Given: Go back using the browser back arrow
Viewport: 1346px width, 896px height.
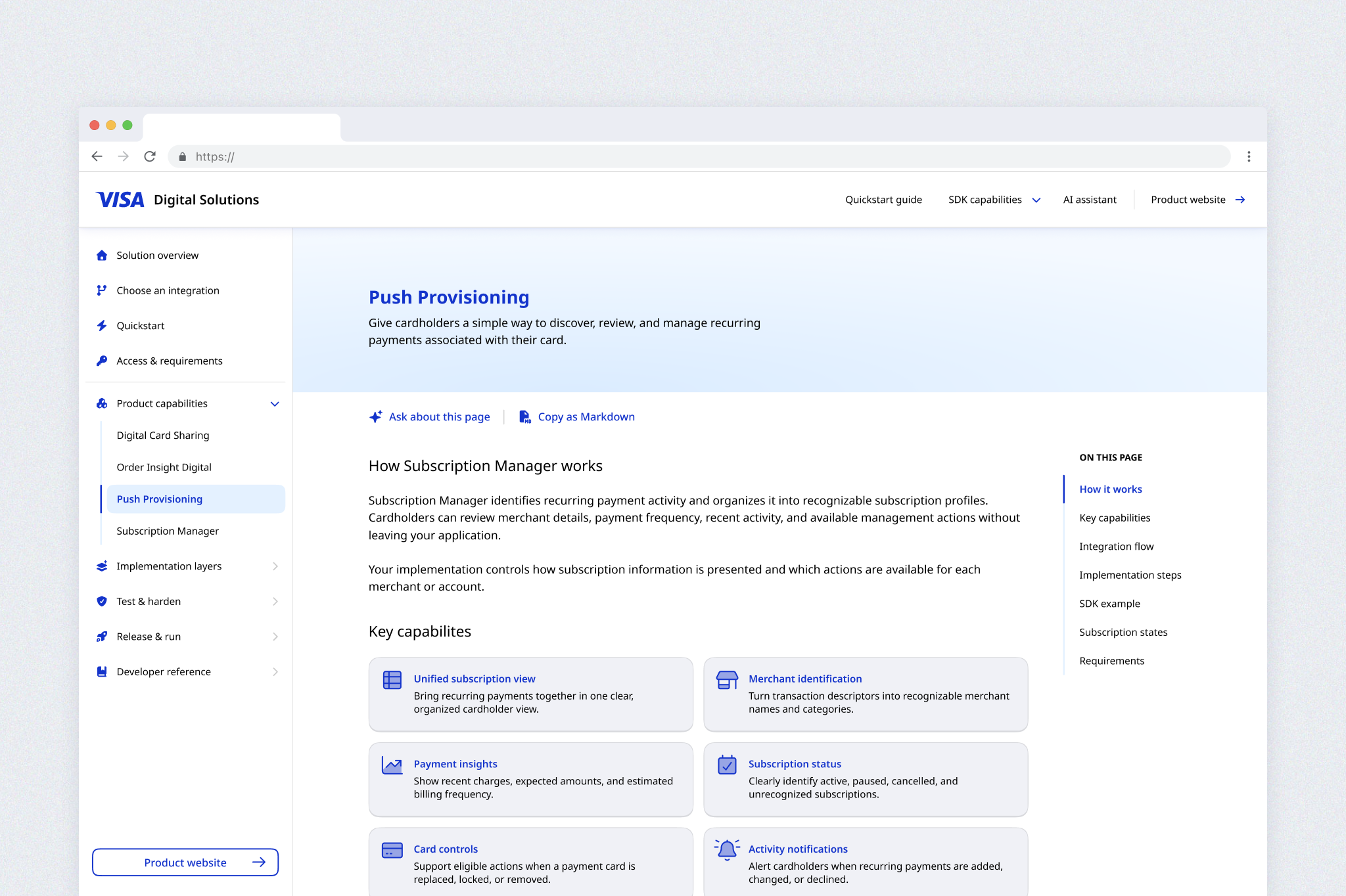Looking at the screenshot, I should pos(97,156).
